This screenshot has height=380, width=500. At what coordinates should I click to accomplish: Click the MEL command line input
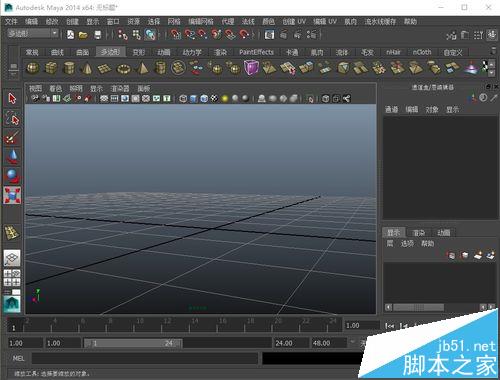coord(145,358)
